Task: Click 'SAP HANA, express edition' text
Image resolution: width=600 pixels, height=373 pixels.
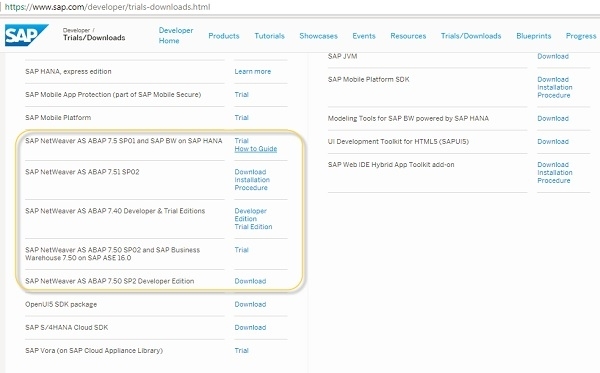Action: point(68,72)
